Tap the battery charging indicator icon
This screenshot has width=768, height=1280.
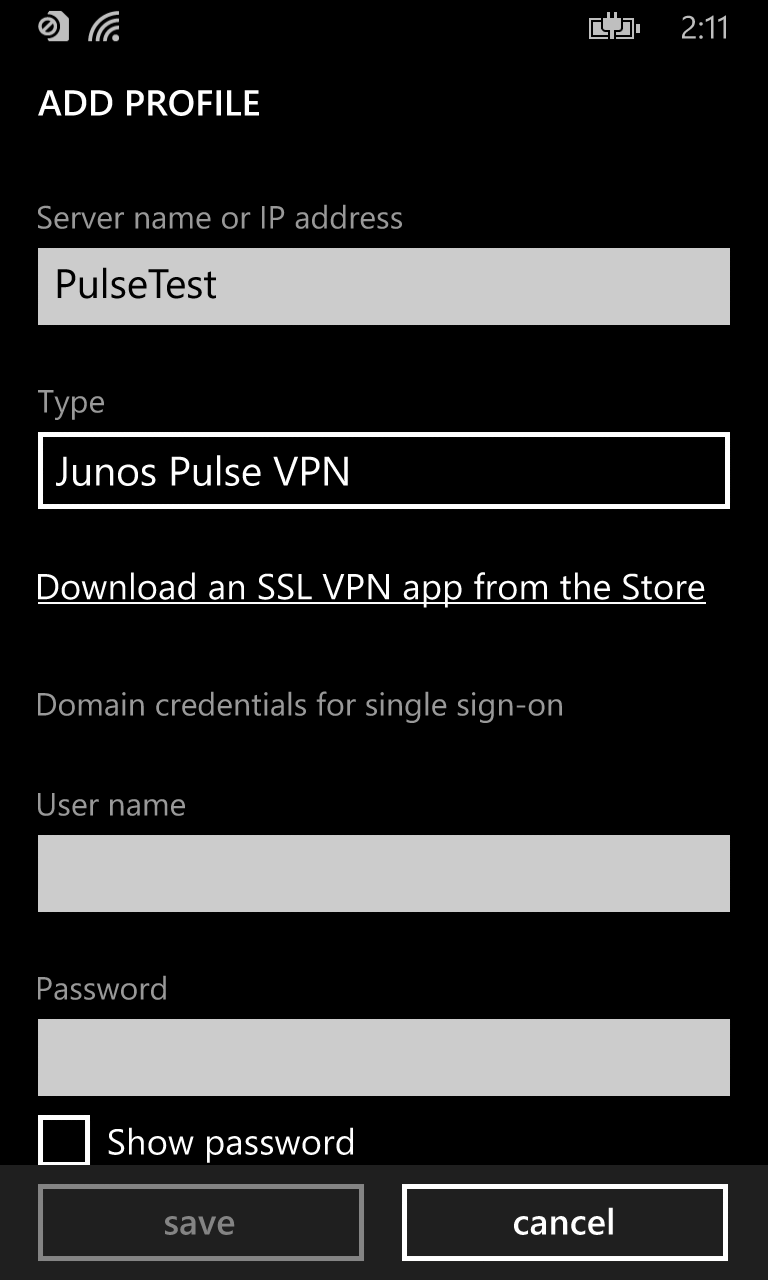click(614, 28)
